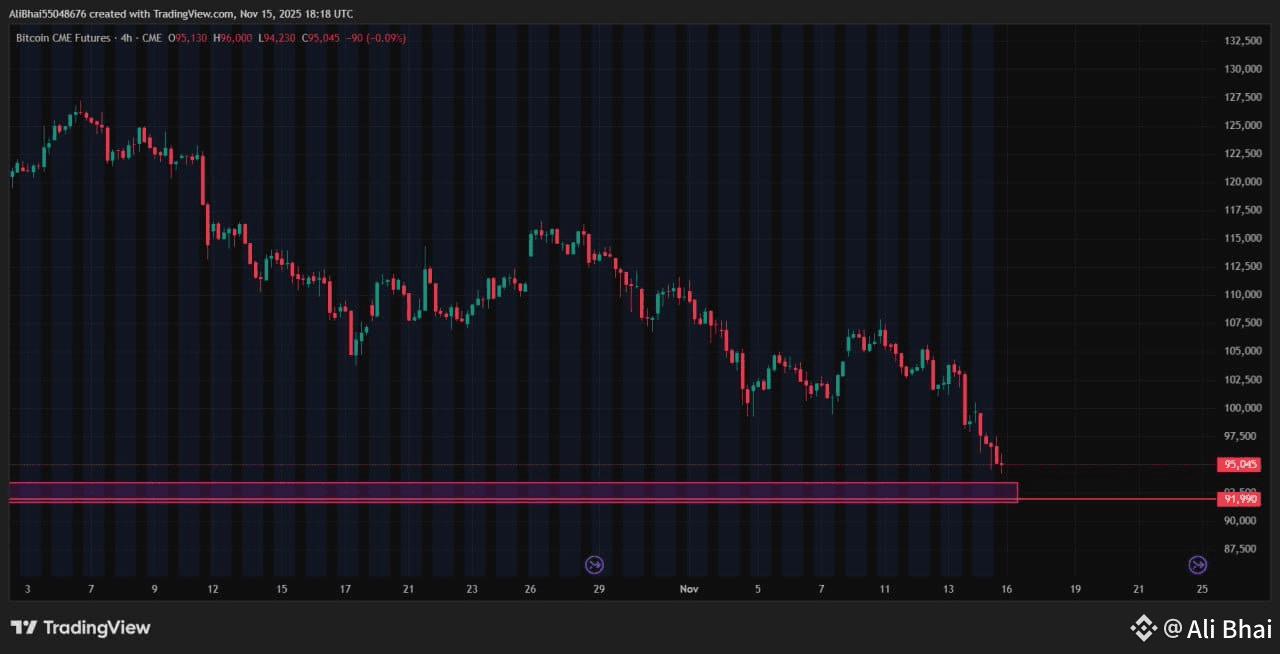The height and width of the screenshot is (654, 1280).
Task: Click the date label 5 on time axis
Action: point(758,590)
